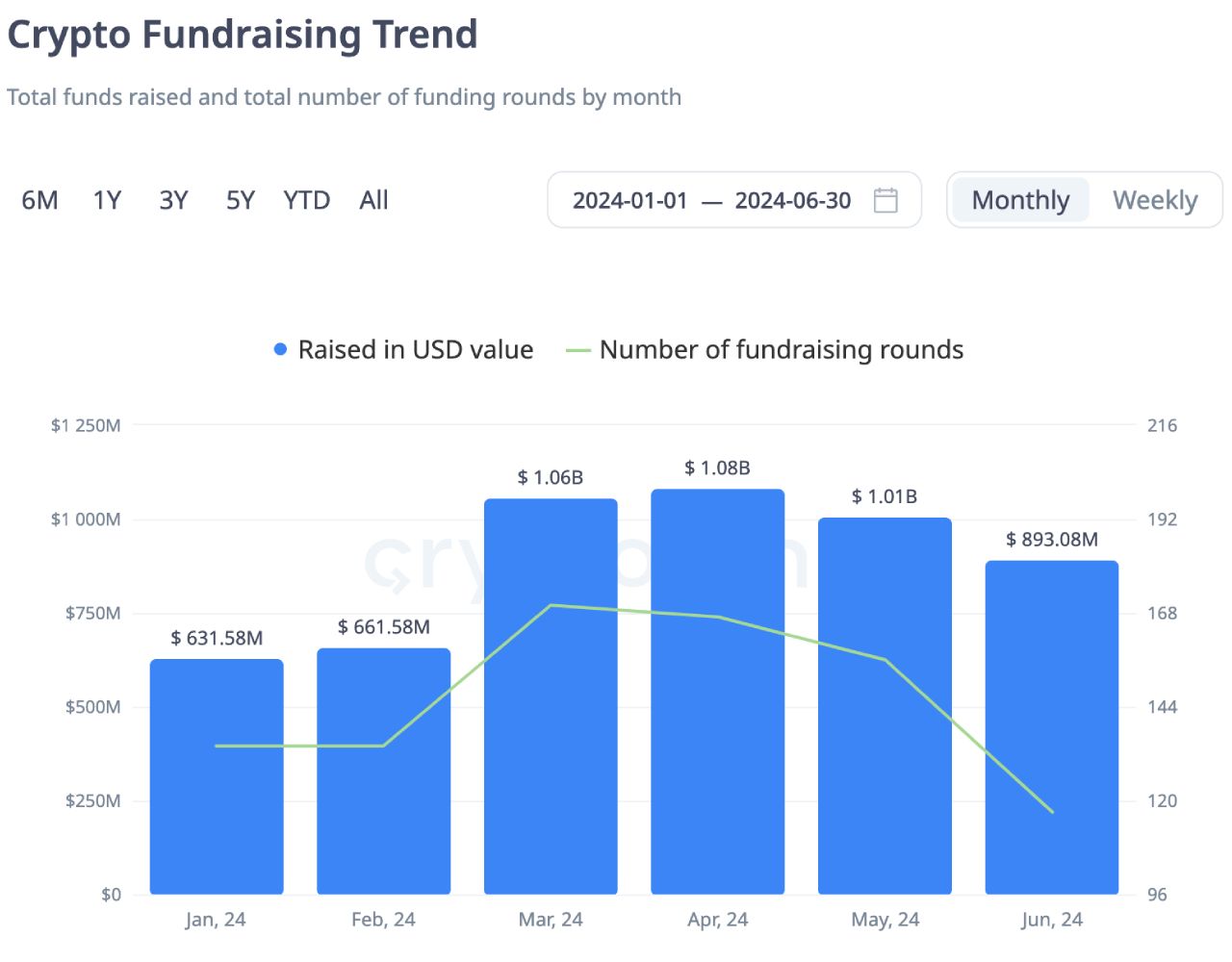1232x962 pixels.
Task: Click the '$ 631.58M' bar label
Action: tap(217, 638)
